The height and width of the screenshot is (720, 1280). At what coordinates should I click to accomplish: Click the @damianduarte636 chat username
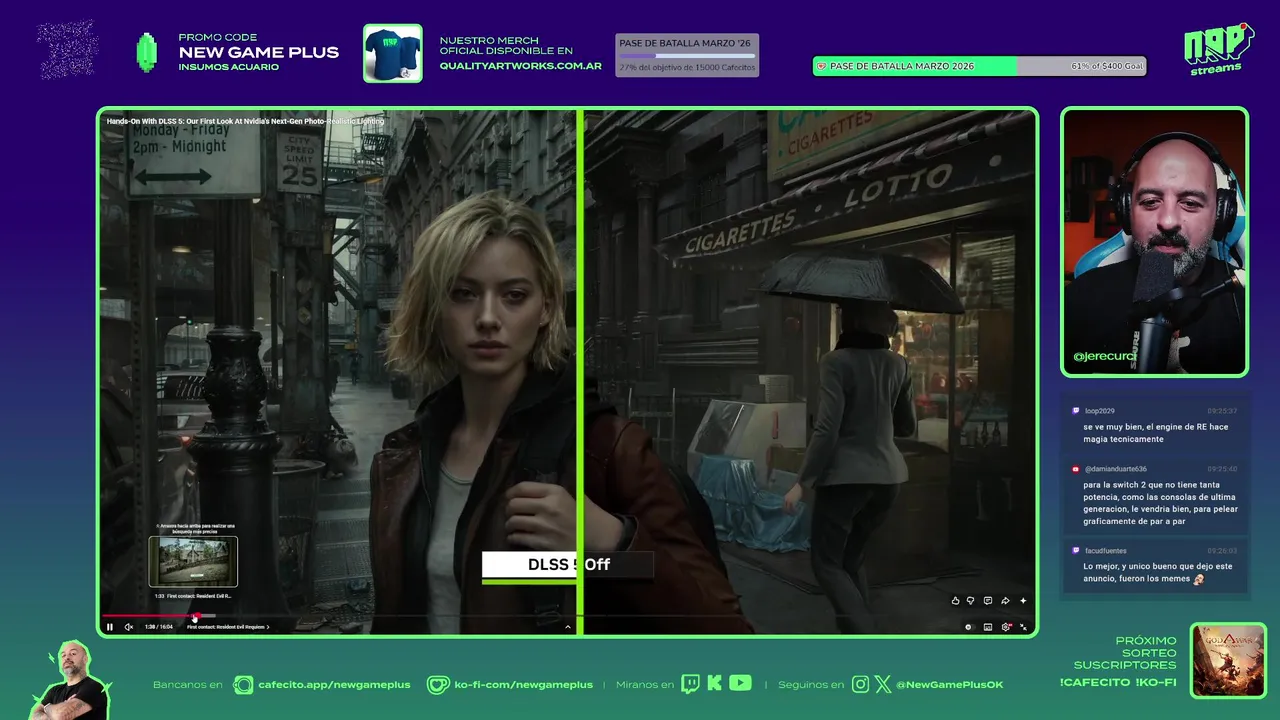(x=1115, y=469)
